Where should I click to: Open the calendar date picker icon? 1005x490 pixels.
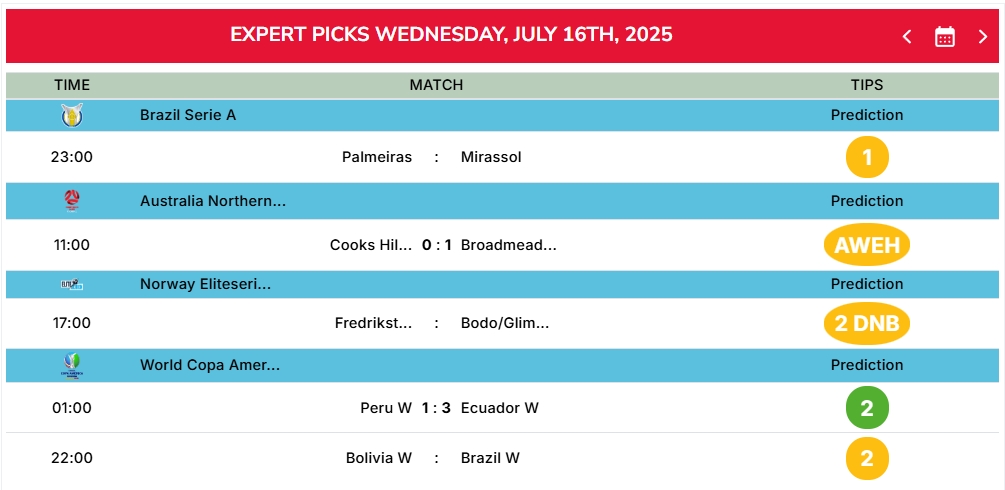click(x=944, y=37)
